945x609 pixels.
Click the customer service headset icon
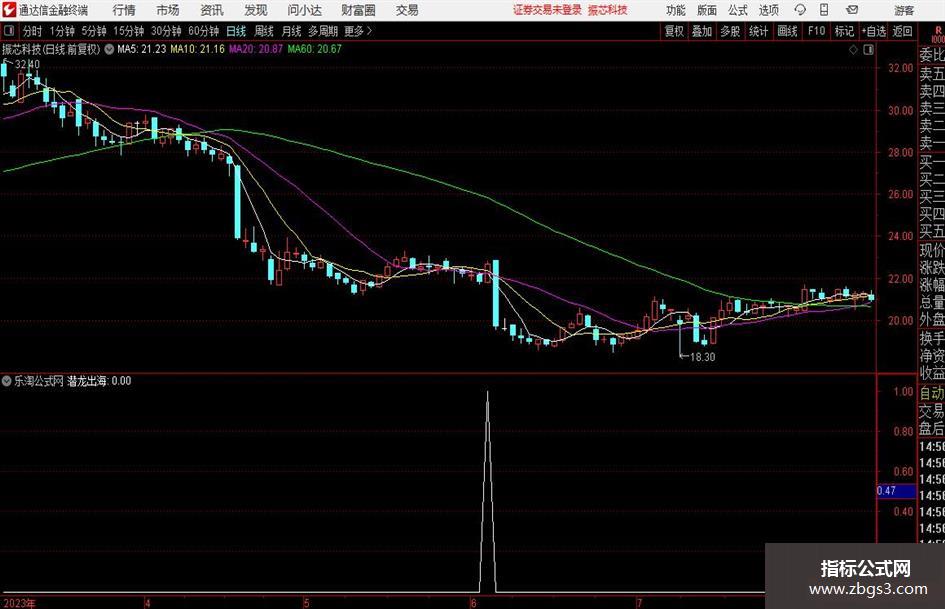pyautogui.click(x=800, y=10)
